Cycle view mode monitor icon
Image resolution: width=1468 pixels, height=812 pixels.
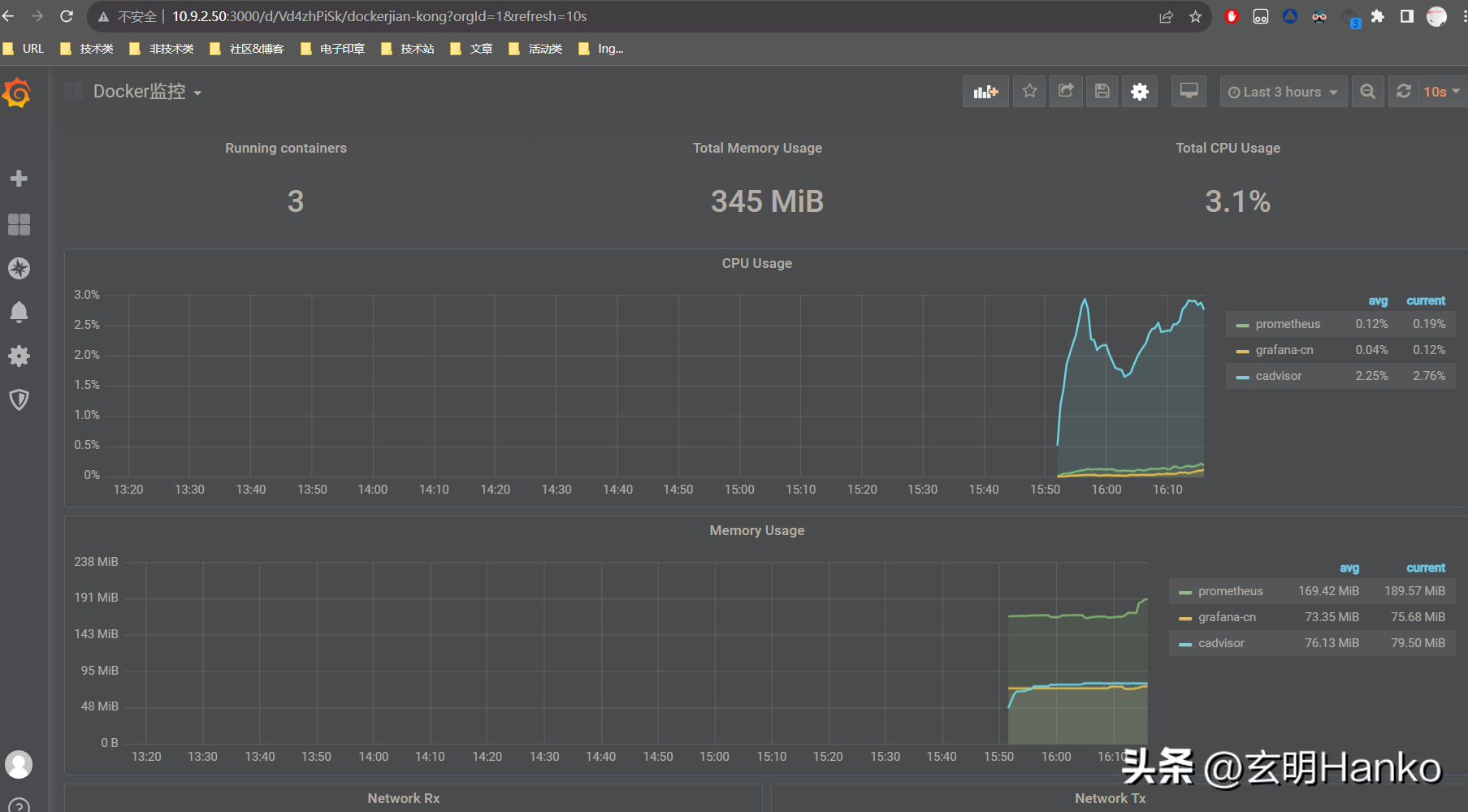tap(1189, 92)
